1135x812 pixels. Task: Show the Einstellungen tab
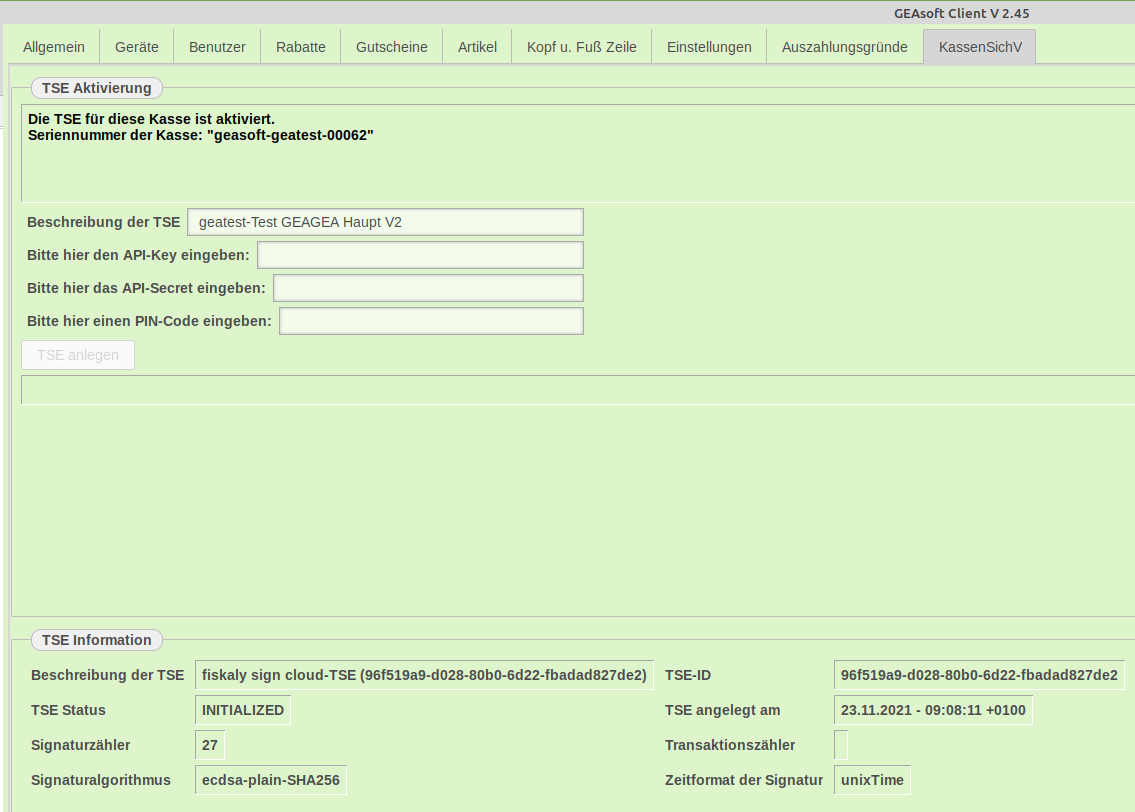click(709, 47)
